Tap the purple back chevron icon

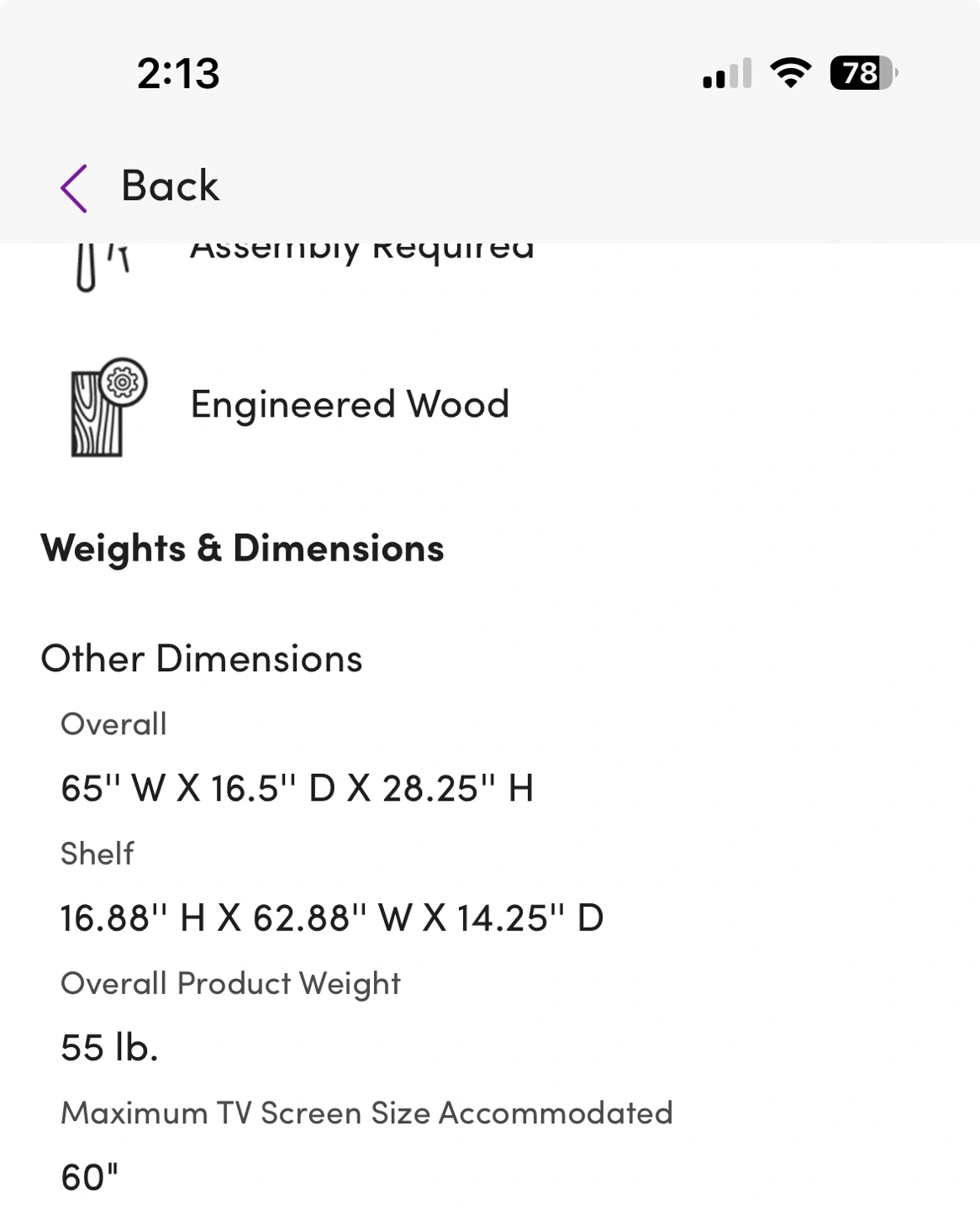pos(74,187)
